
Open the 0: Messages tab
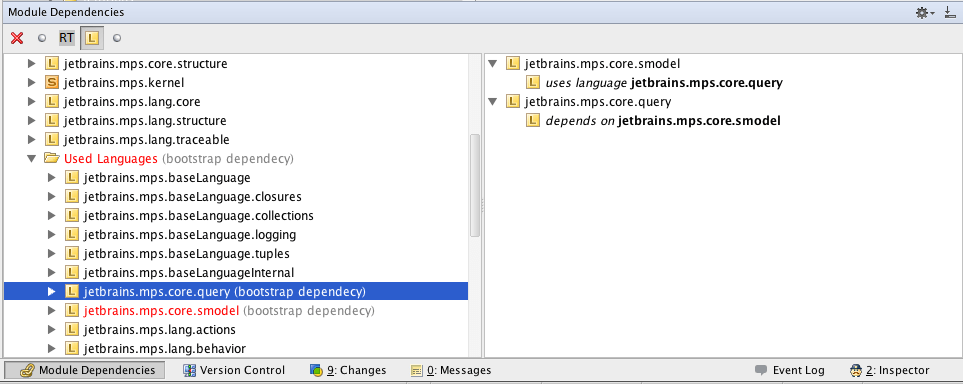(451, 370)
